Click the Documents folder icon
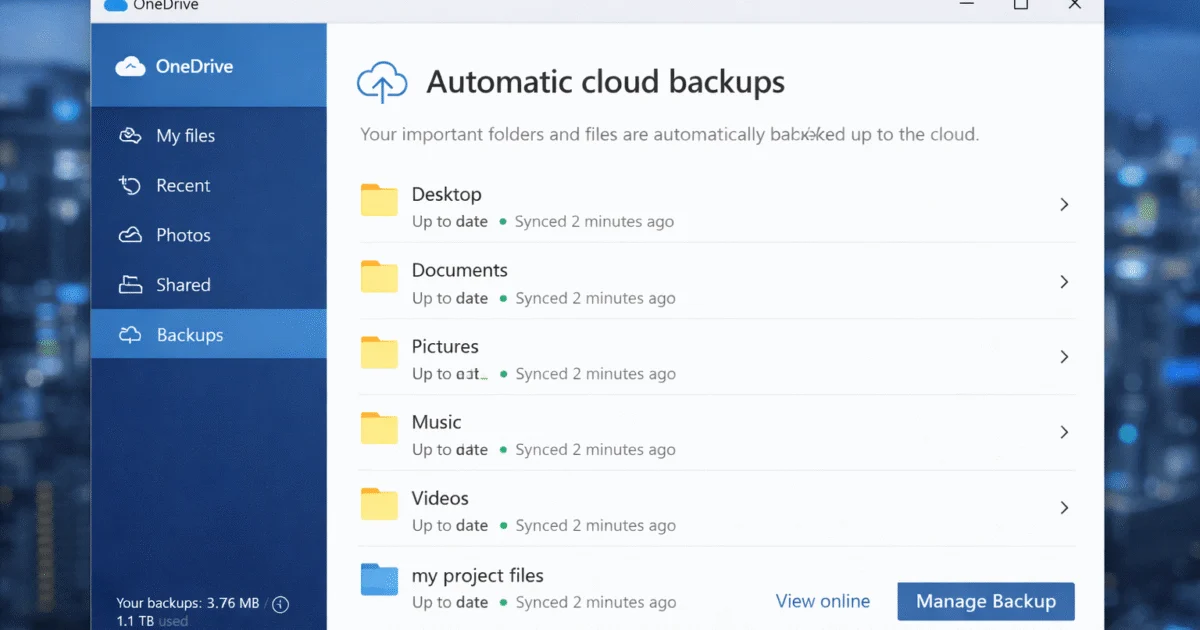This screenshot has width=1200, height=630. tap(380, 276)
